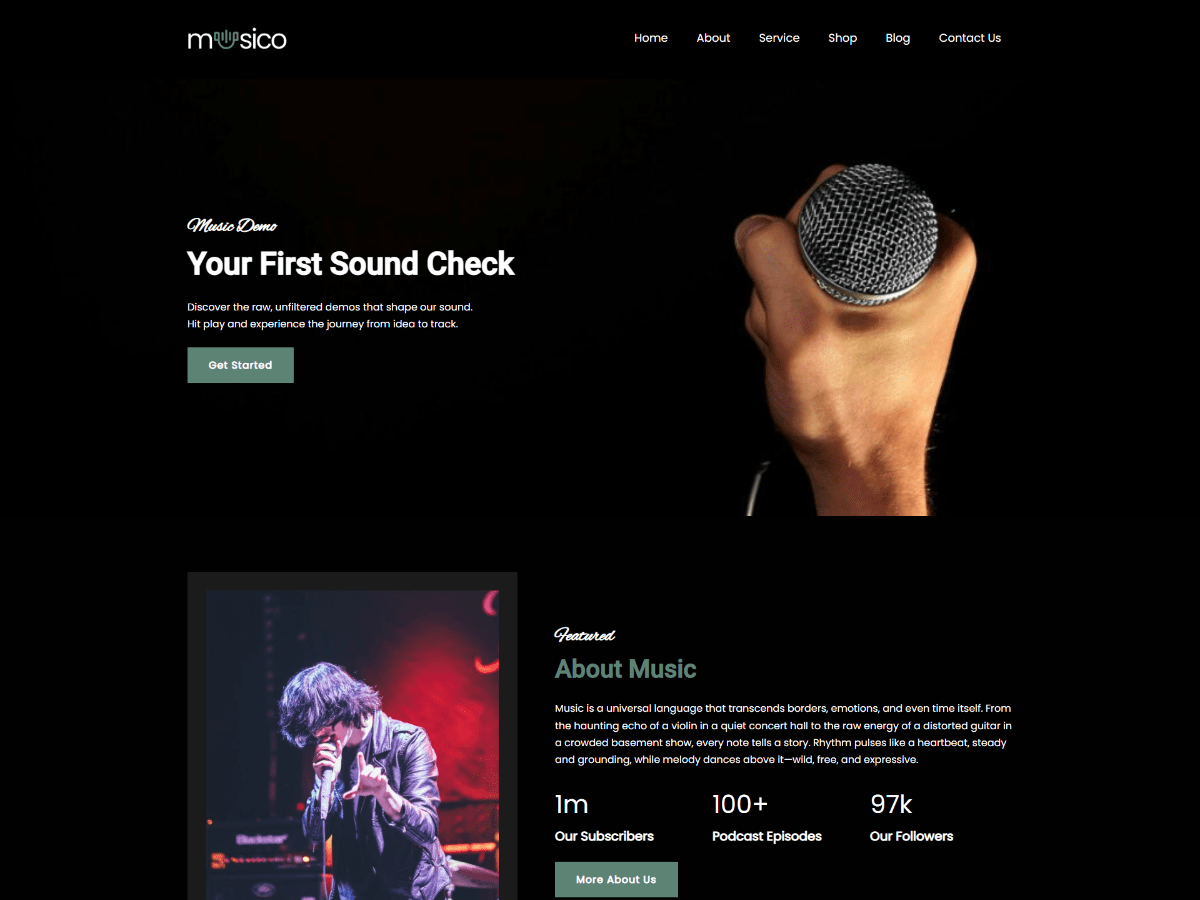Open the Service navigation link
Image resolution: width=1200 pixels, height=900 pixels.
tap(779, 38)
